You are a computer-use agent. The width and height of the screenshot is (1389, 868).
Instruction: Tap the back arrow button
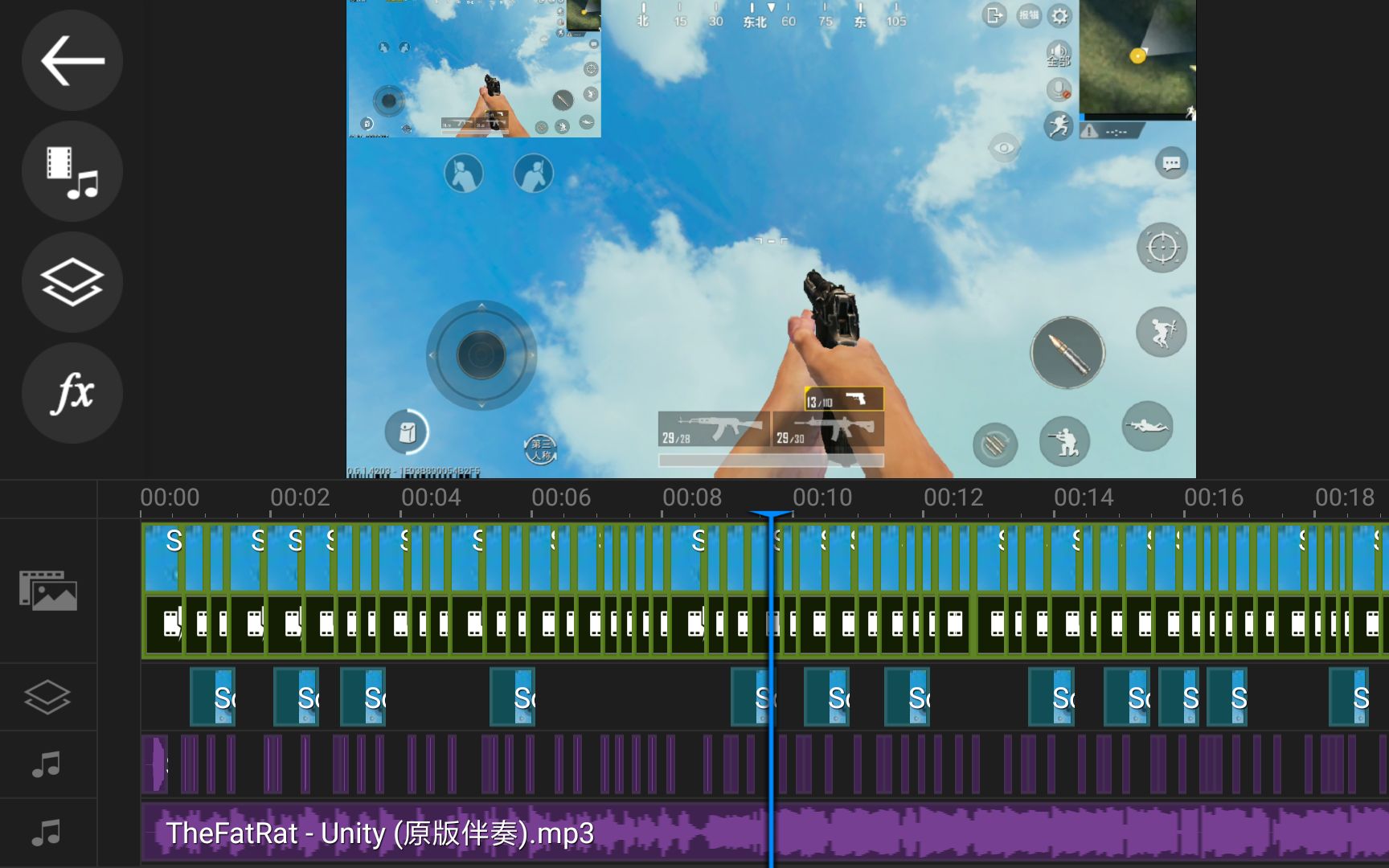[72, 60]
